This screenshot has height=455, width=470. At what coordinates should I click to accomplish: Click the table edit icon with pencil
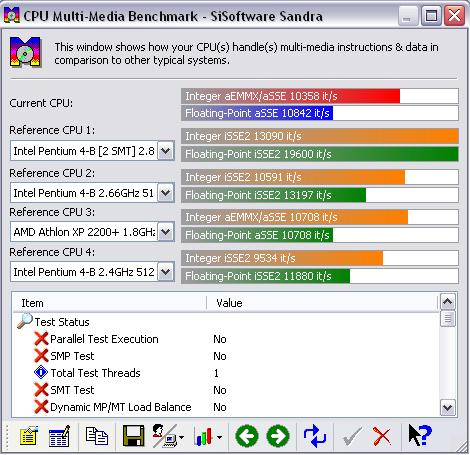click(59, 436)
